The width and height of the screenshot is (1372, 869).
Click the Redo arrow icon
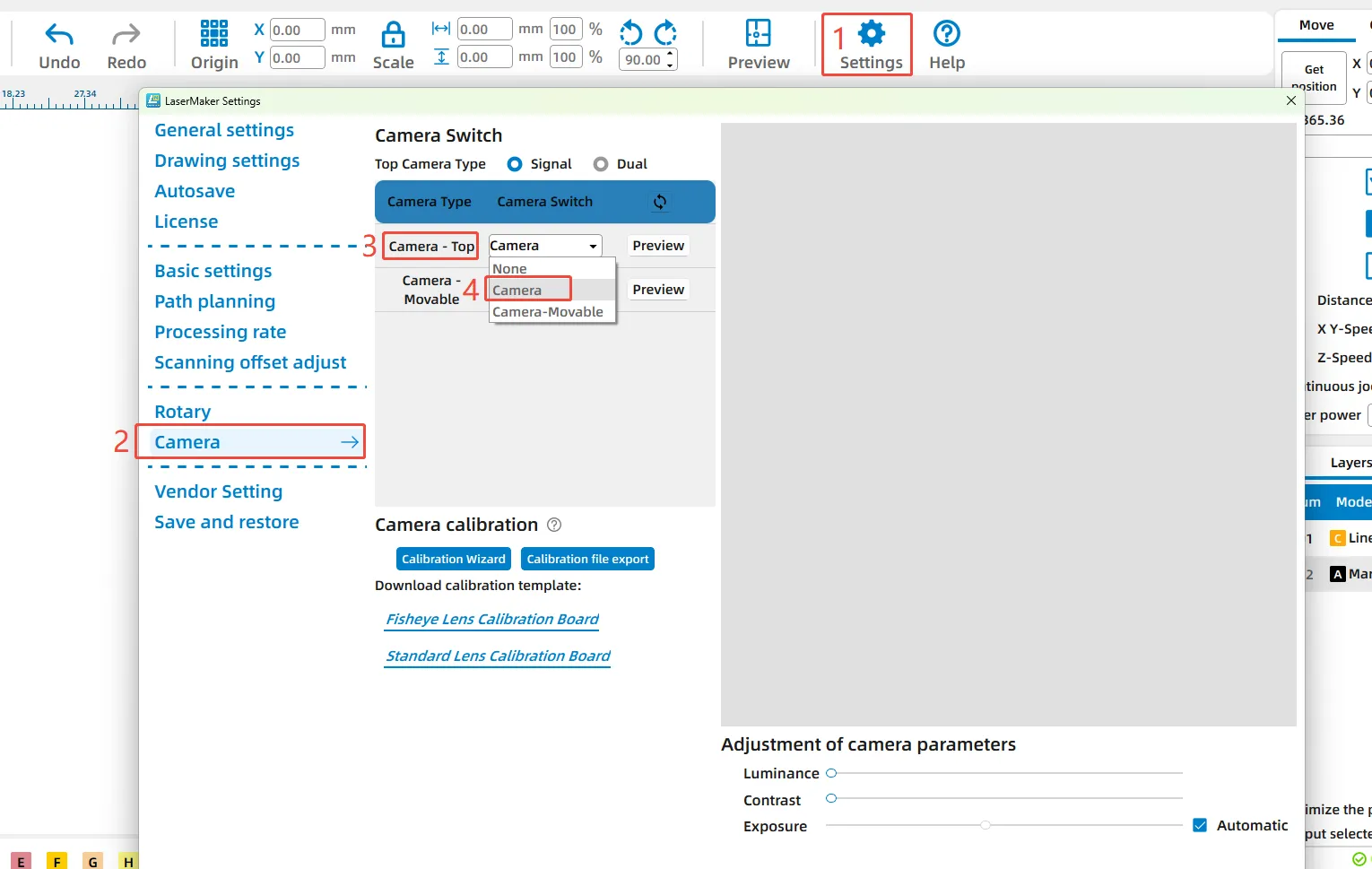click(126, 35)
